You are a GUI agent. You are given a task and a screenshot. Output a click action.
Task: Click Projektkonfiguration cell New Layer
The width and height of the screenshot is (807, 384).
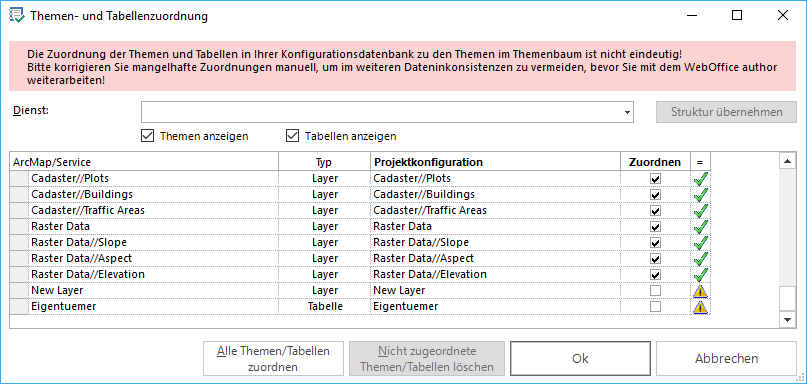[x=495, y=291]
